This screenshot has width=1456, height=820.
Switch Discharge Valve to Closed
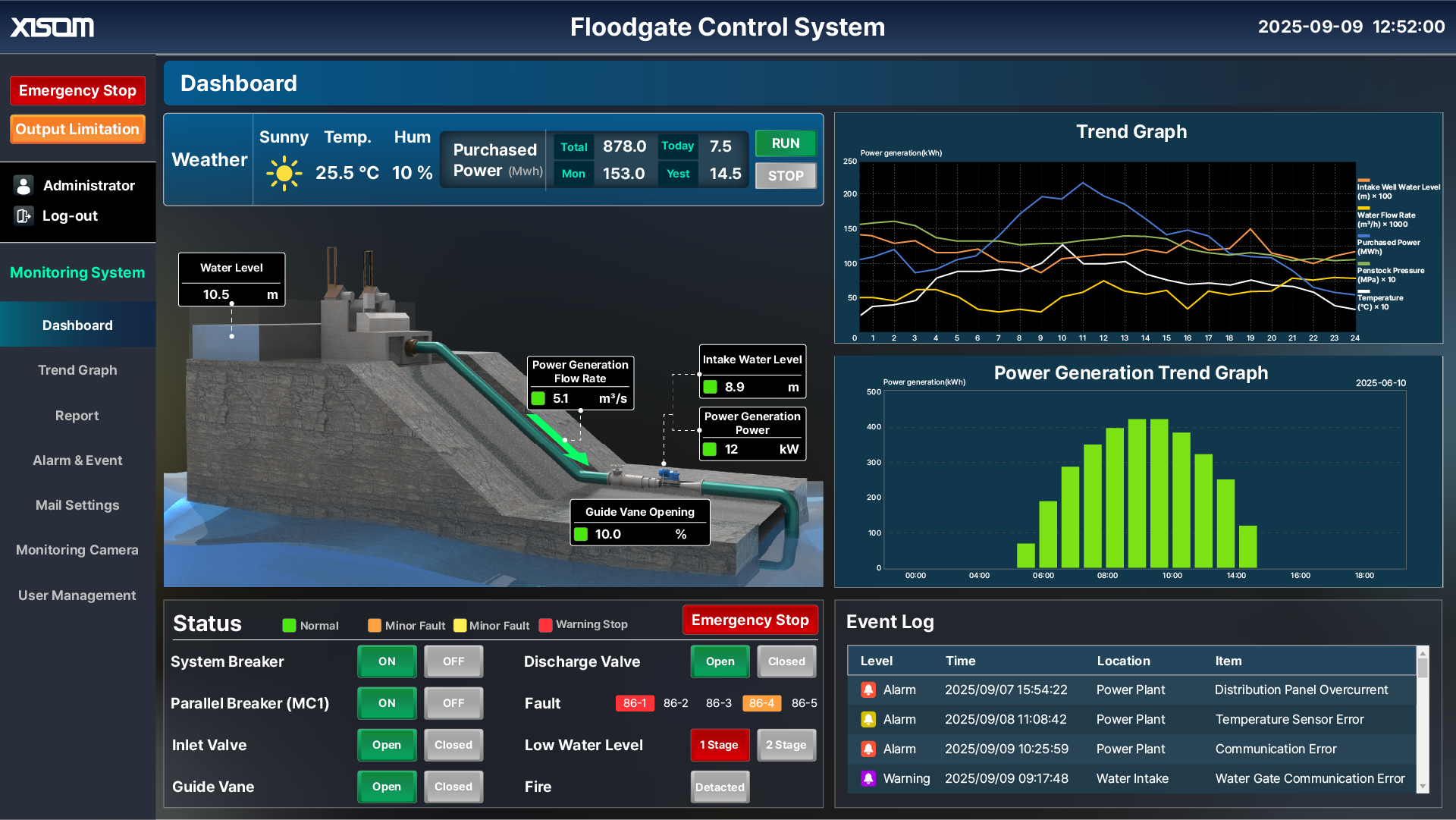[x=786, y=661]
